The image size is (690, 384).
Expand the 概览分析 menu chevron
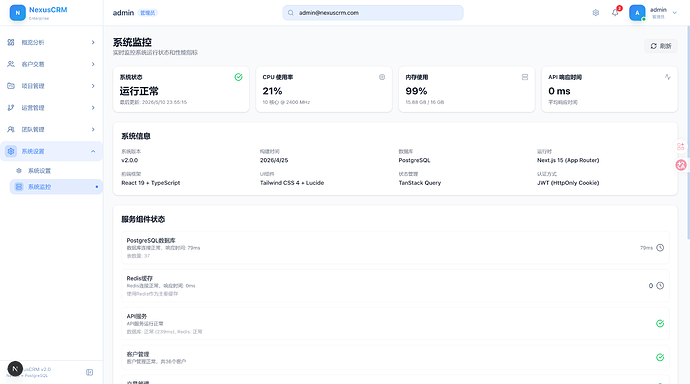93,42
